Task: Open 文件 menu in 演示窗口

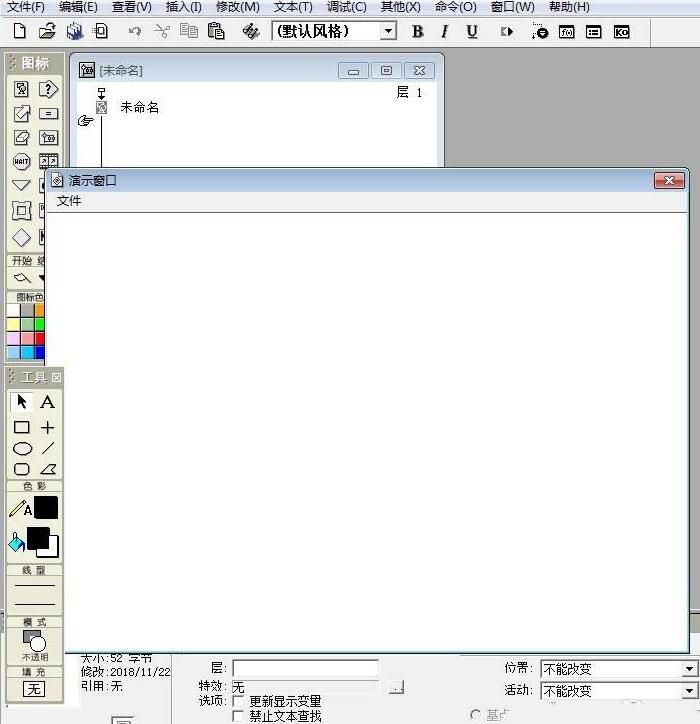Action: point(69,201)
